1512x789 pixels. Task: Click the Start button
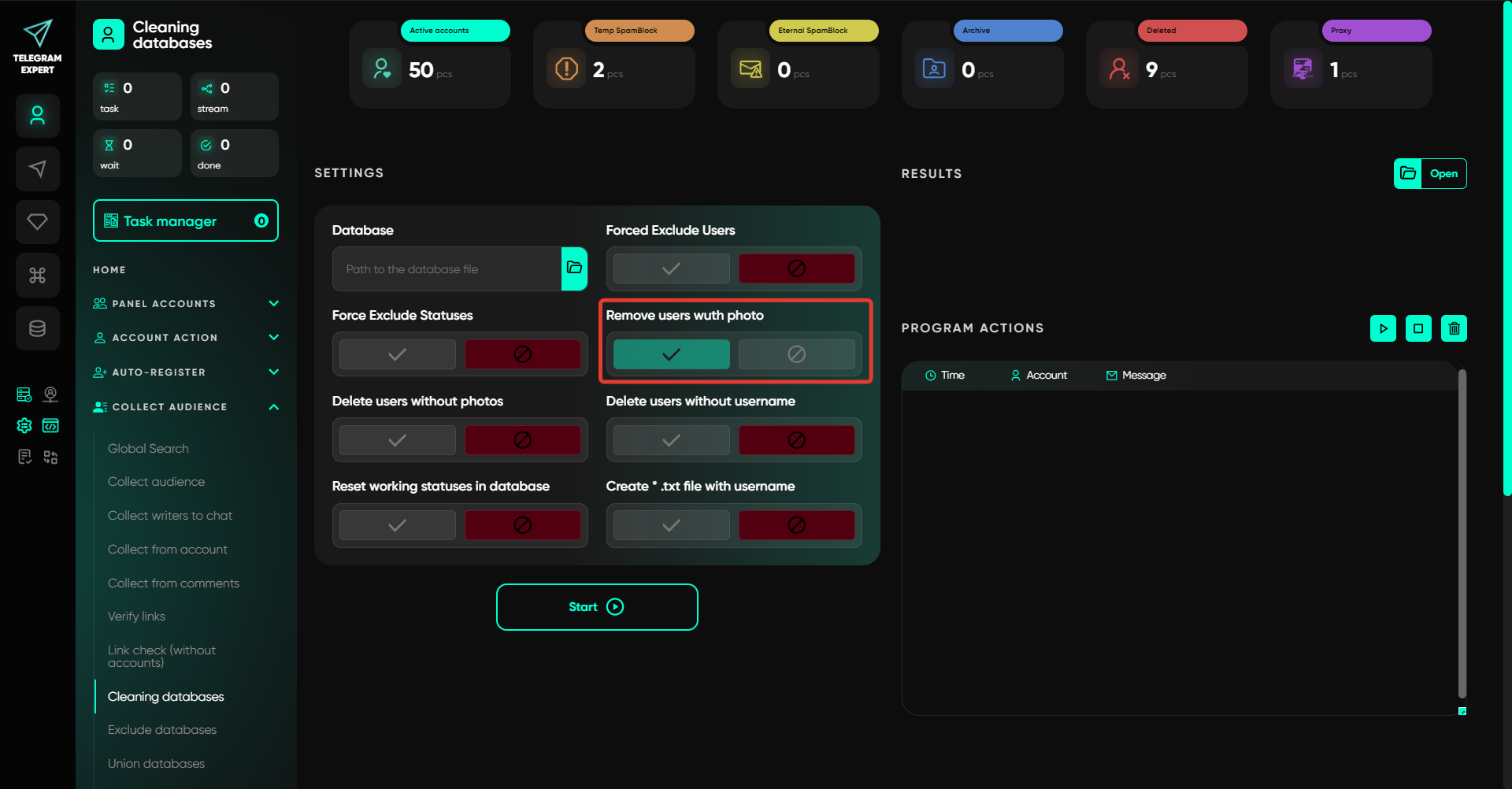click(x=596, y=607)
